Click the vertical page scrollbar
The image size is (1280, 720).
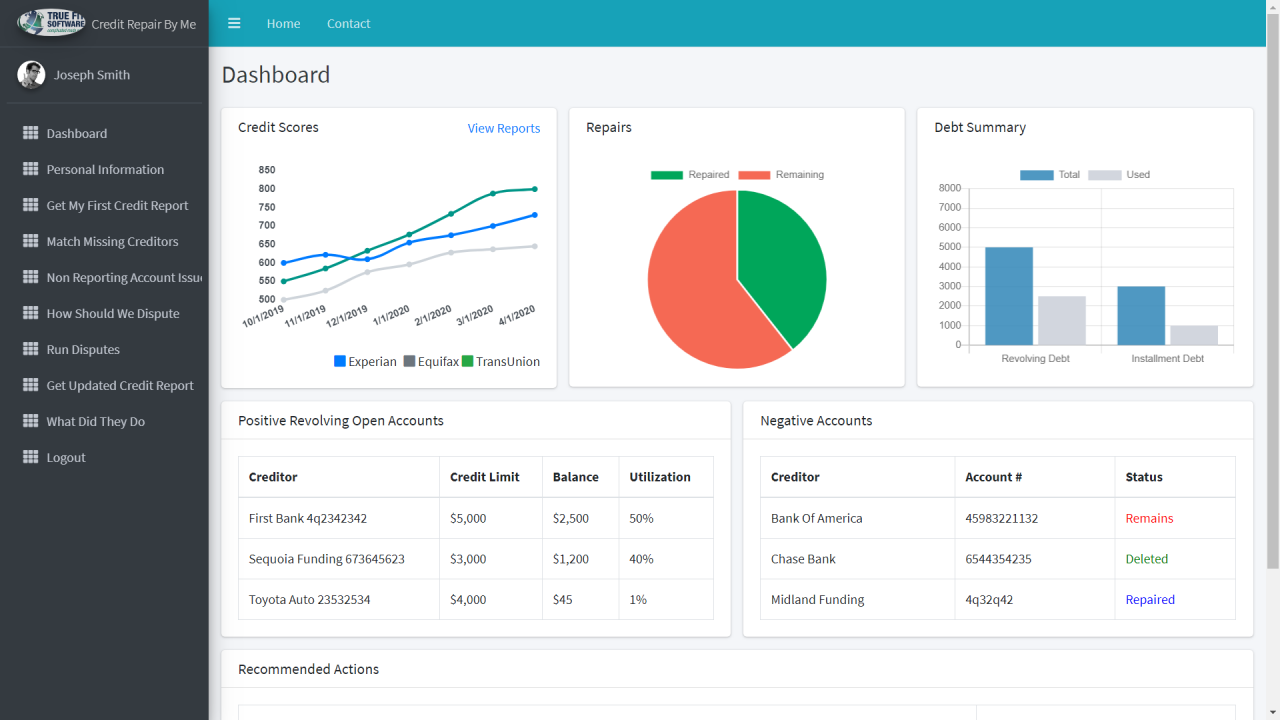click(x=1272, y=300)
